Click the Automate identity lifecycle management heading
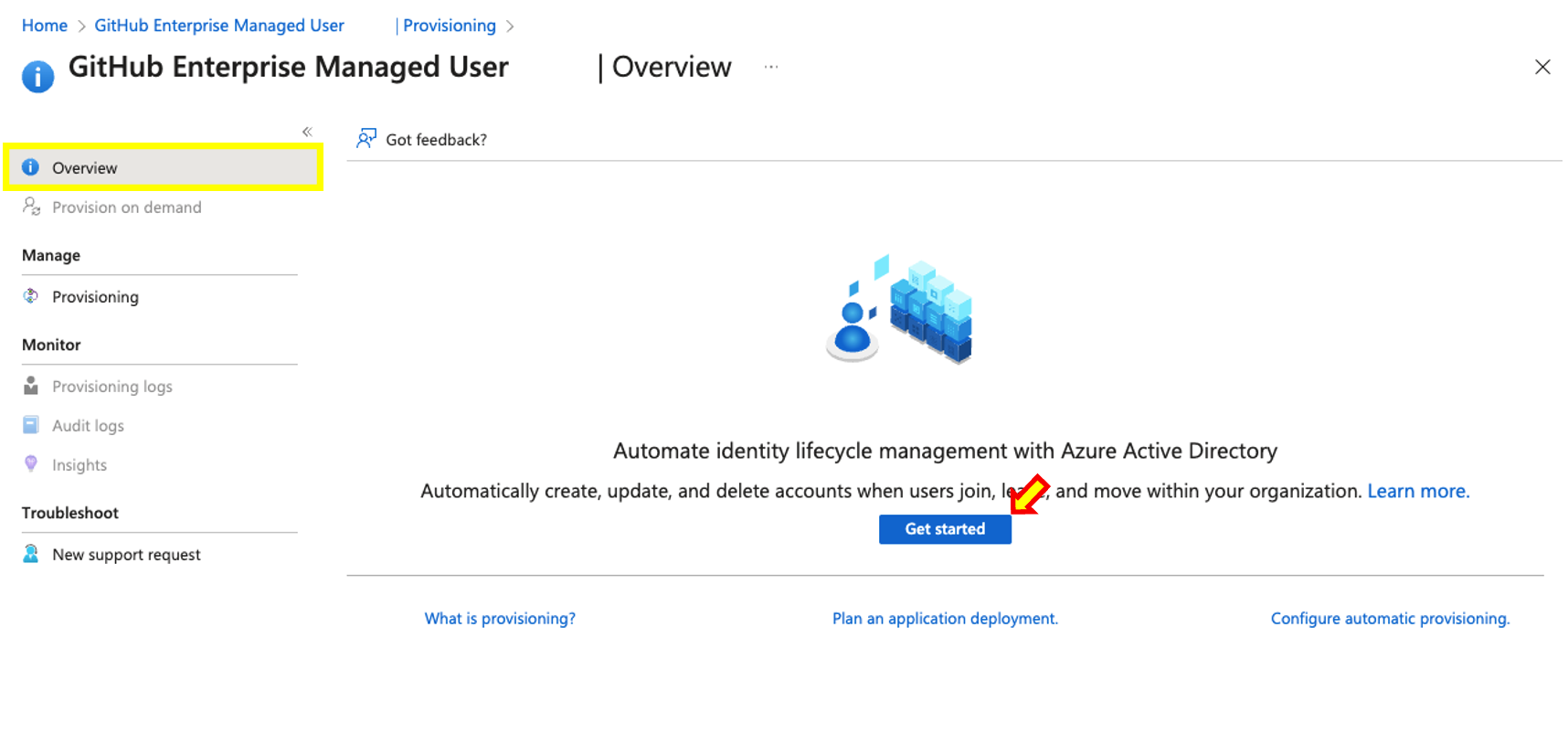This screenshot has height=744, width=1568. click(945, 452)
